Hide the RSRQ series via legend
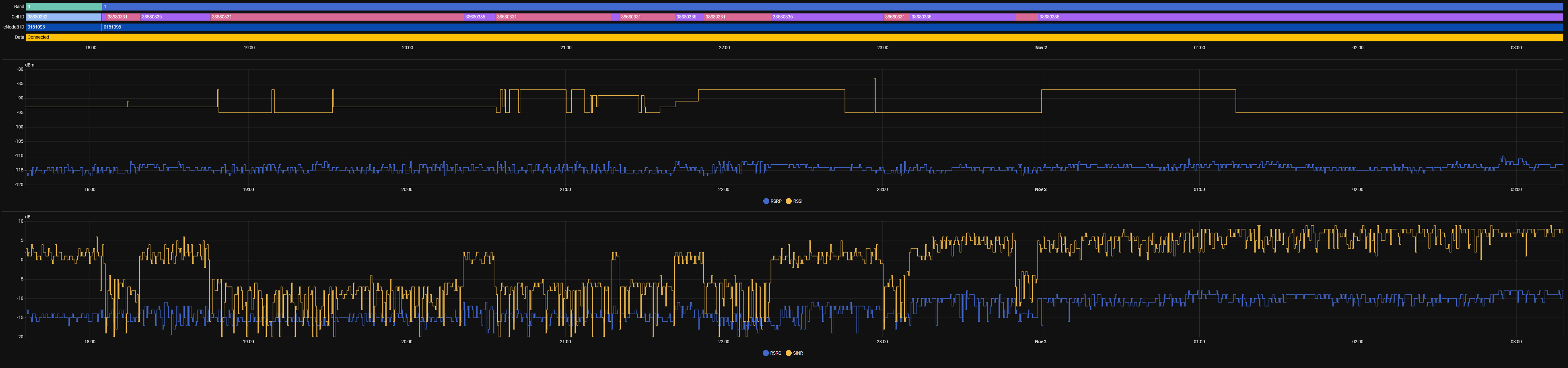 [775, 353]
